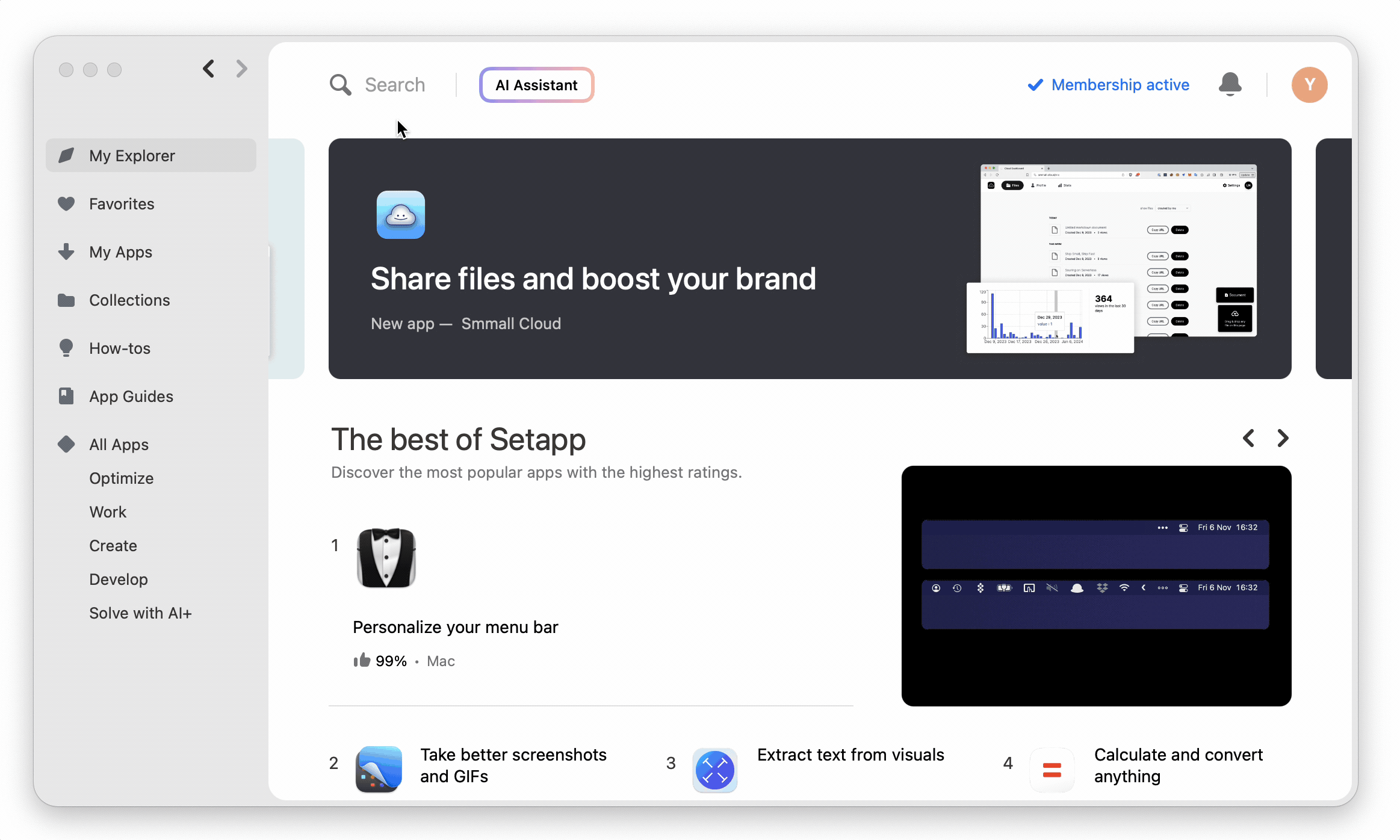Click The best of Setapp heading
Image resolution: width=1400 pixels, height=840 pixels.
point(458,439)
